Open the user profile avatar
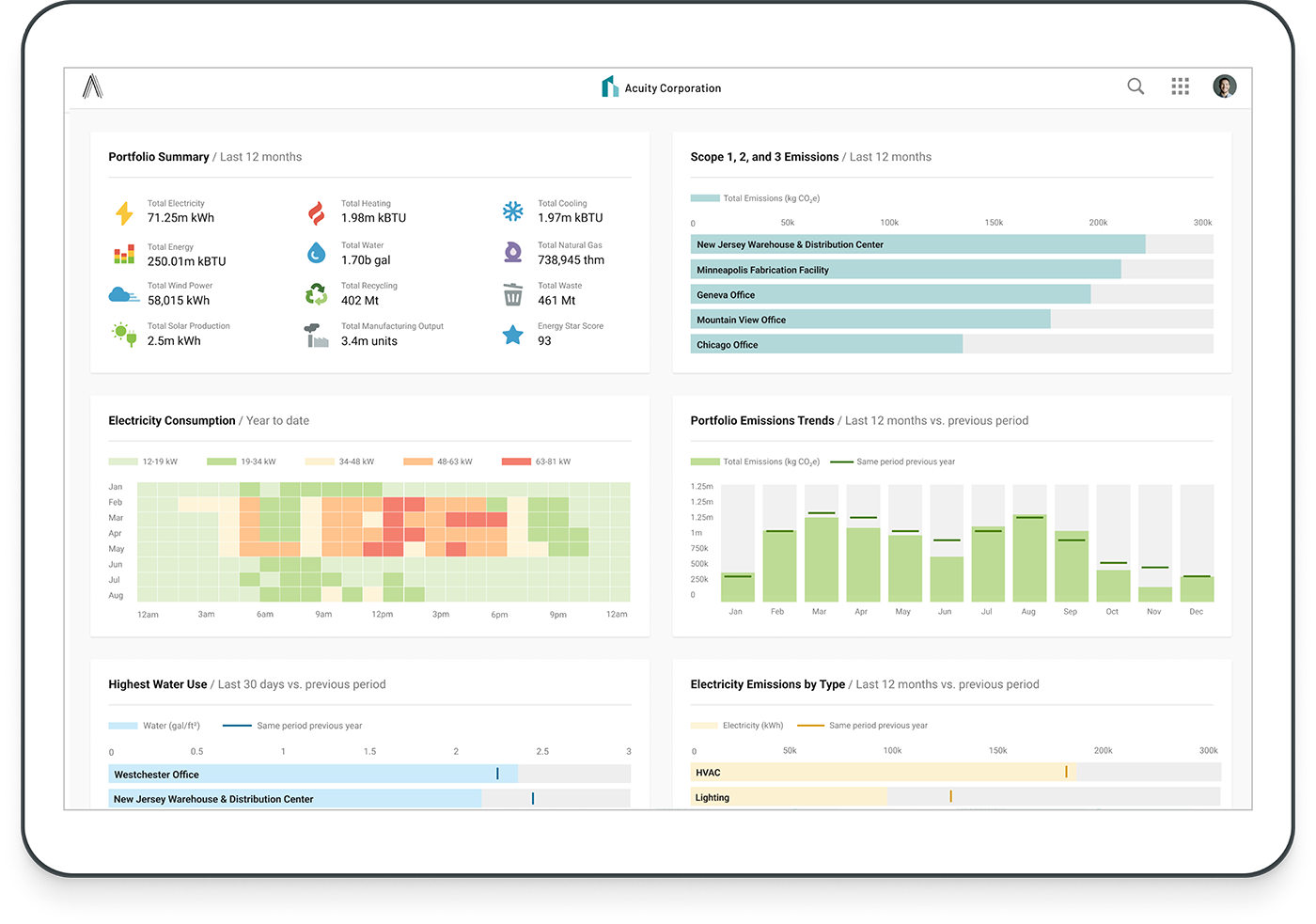Screen dimensions: 1316x924 [1225, 86]
